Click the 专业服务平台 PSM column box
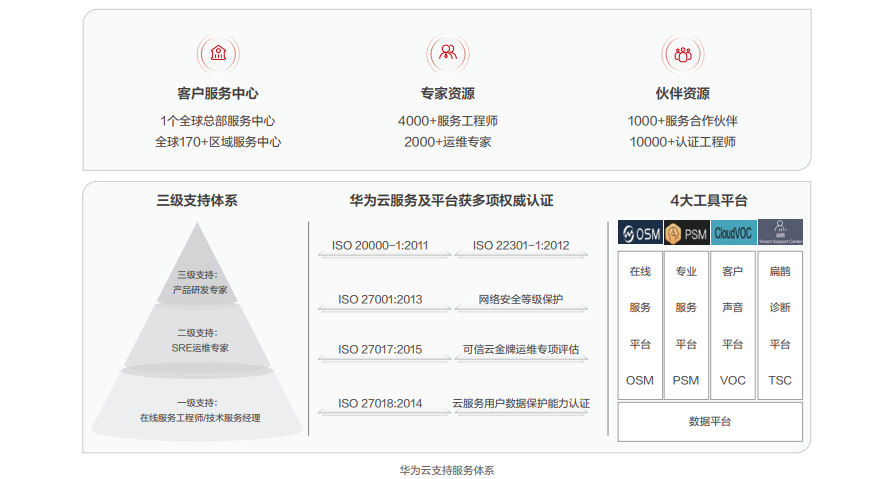This screenshot has width=894, height=479. point(686,325)
